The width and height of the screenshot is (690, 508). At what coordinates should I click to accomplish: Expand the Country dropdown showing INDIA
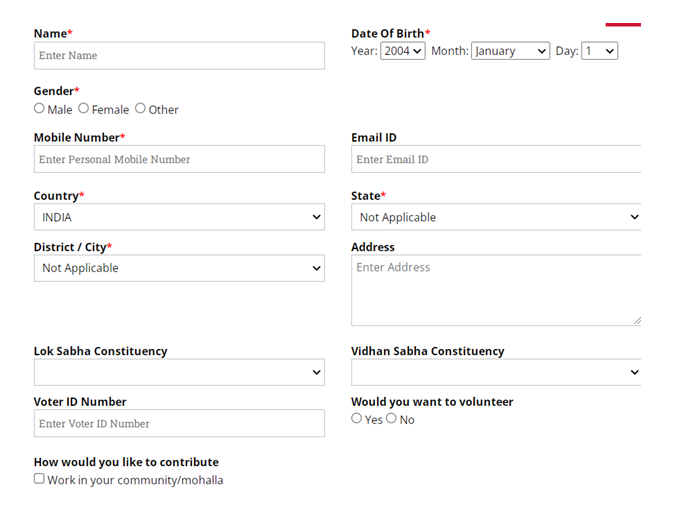179,217
